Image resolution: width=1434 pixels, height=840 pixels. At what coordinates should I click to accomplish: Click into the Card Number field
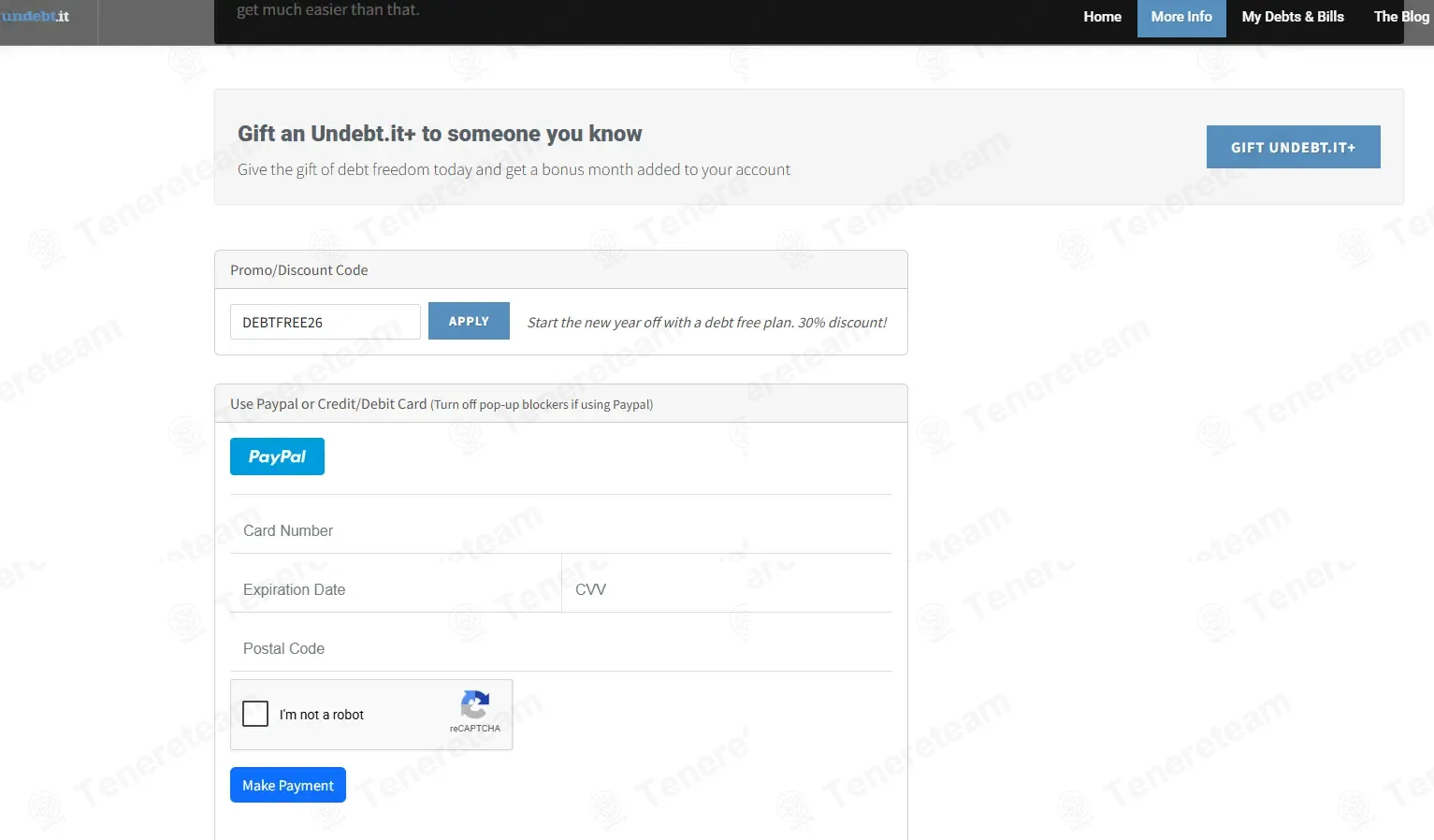(x=561, y=530)
